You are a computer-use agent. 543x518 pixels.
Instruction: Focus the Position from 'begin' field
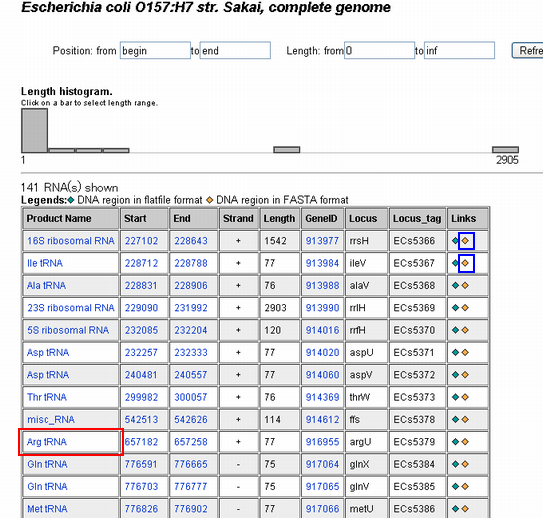pyautogui.click(x=155, y=51)
